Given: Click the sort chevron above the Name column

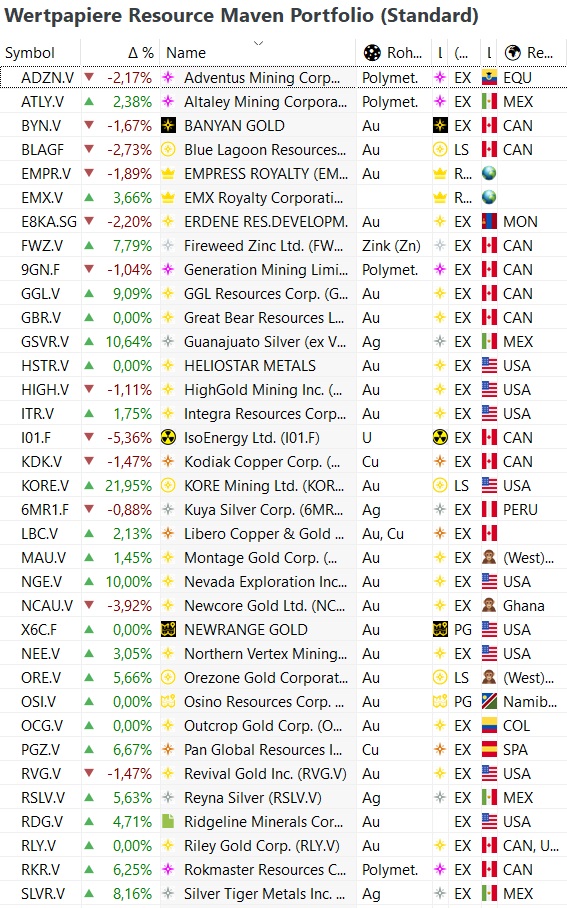Looking at the screenshot, I should pos(259,43).
